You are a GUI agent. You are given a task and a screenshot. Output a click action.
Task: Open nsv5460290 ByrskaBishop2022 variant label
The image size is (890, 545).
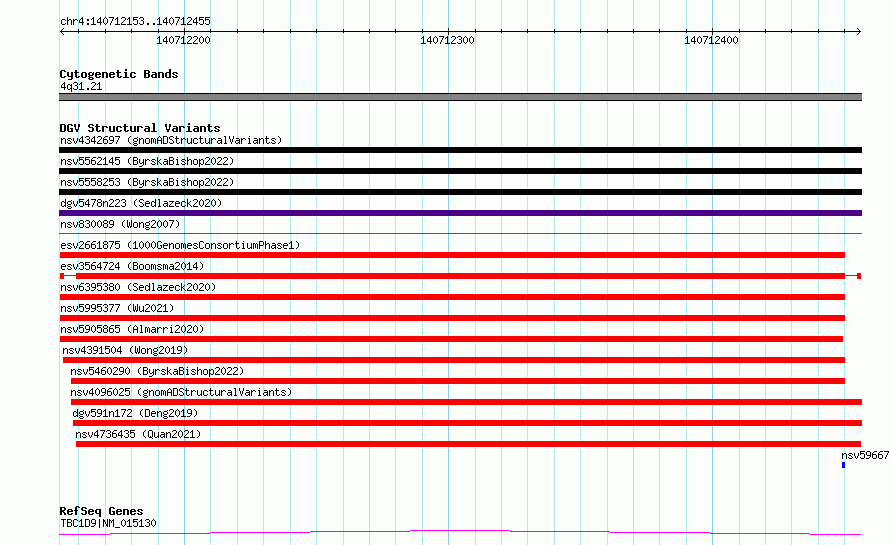click(x=157, y=371)
